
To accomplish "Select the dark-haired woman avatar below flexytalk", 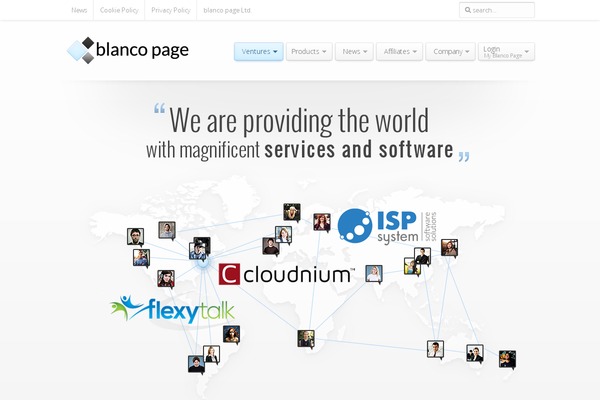I will 232,335.
